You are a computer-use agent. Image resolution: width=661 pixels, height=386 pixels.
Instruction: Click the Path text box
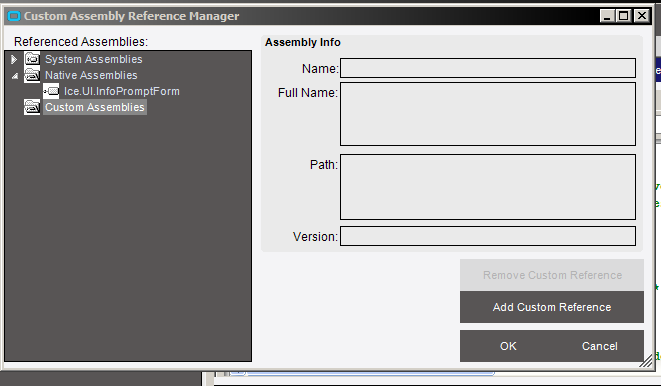488,187
